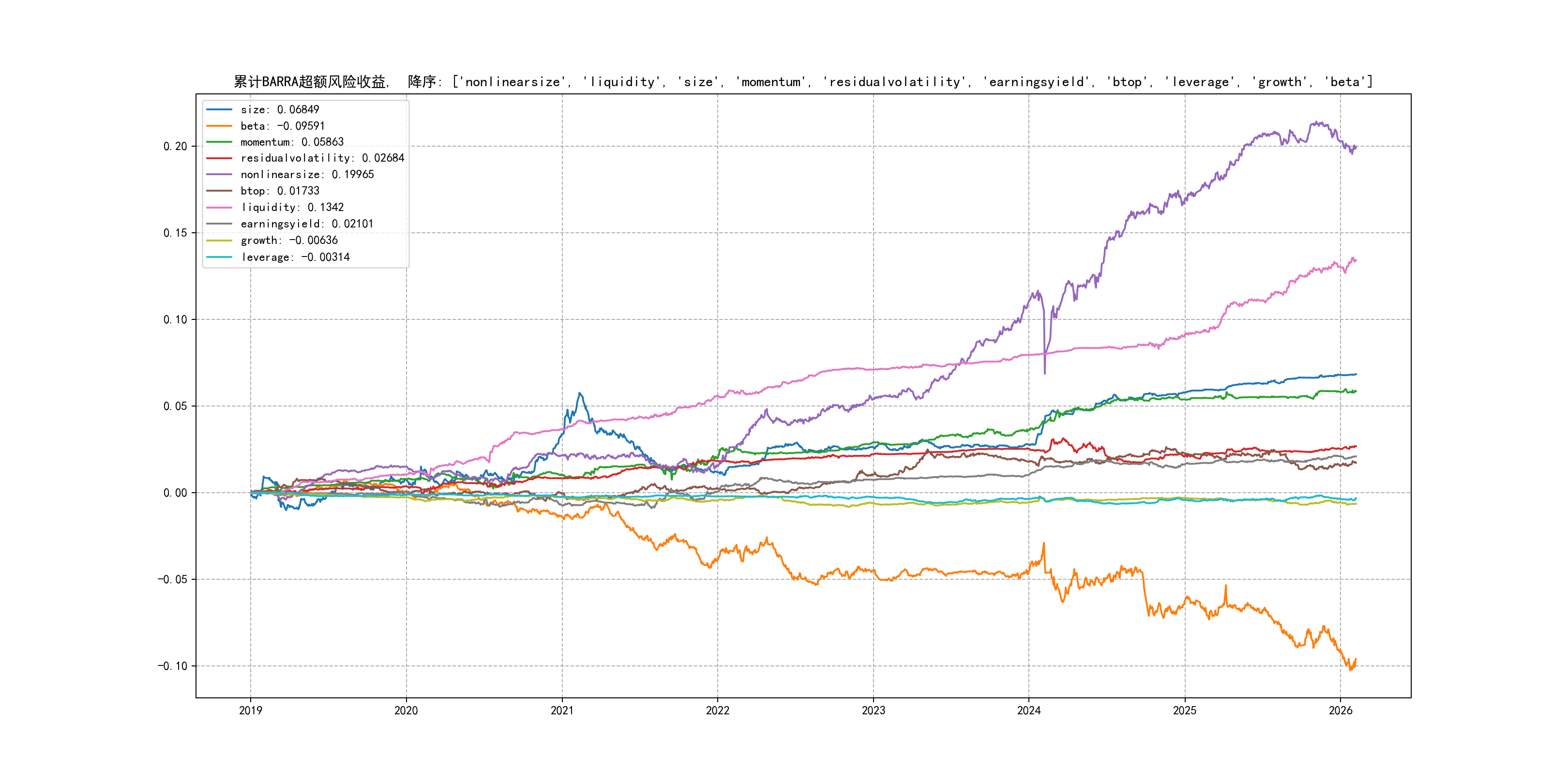Click the 2019 x-axis tick label
Screen dimensions: 1568x784
coord(250,710)
